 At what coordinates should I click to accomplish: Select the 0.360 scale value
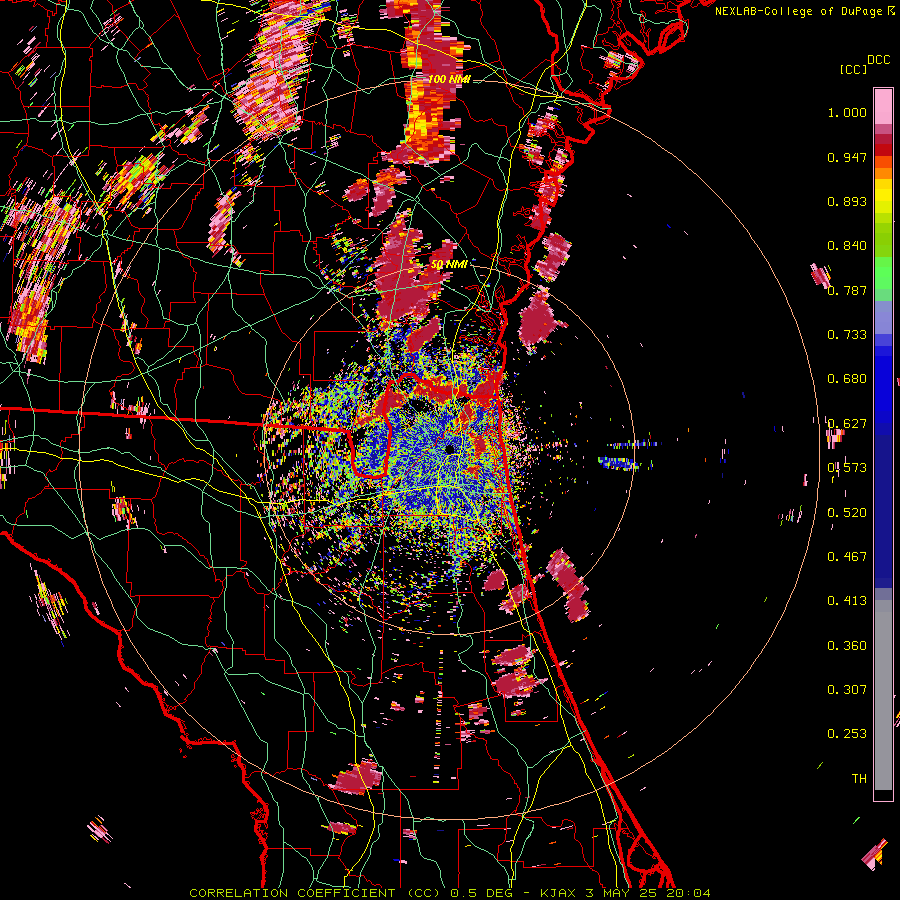tap(847, 646)
